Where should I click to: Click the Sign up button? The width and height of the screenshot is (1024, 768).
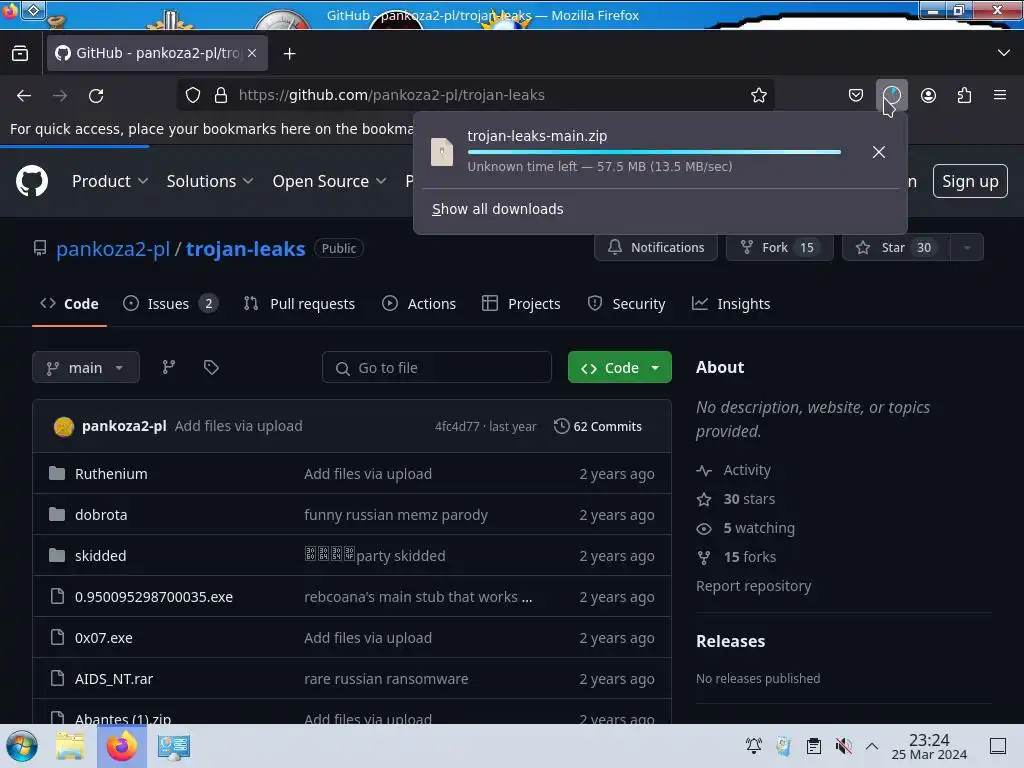[x=970, y=181]
